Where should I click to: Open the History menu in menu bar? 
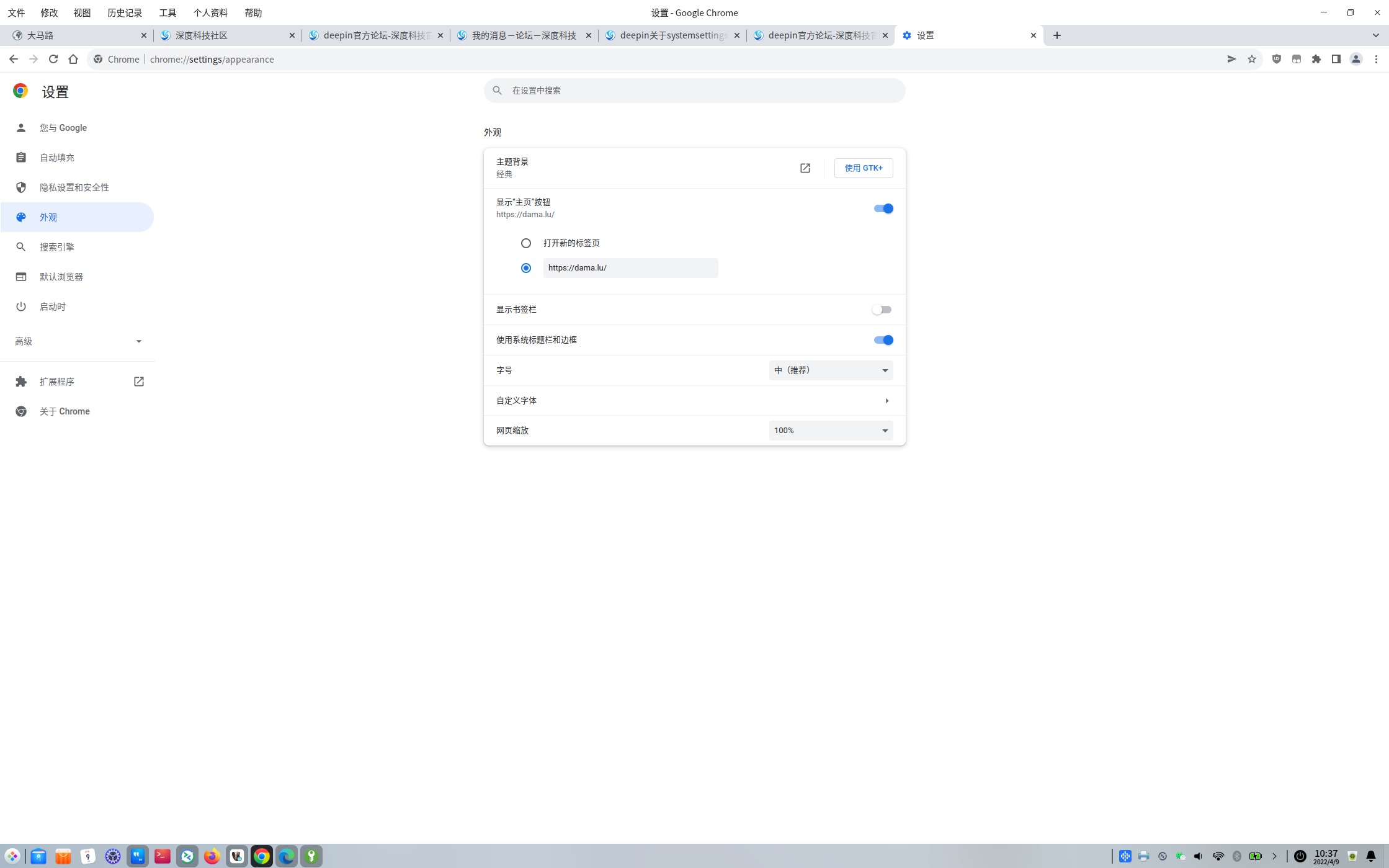(x=124, y=12)
